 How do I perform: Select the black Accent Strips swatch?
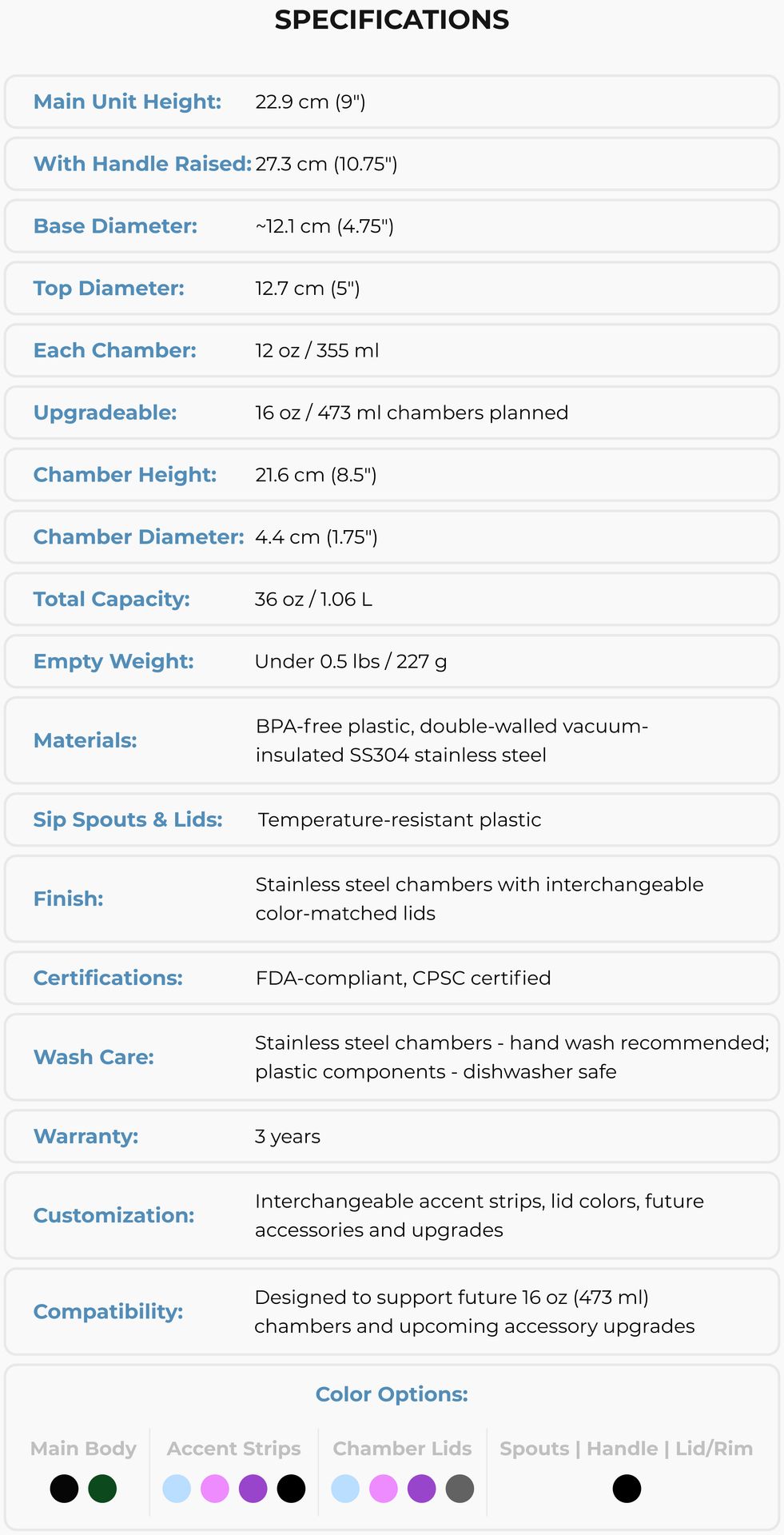(291, 1489)
